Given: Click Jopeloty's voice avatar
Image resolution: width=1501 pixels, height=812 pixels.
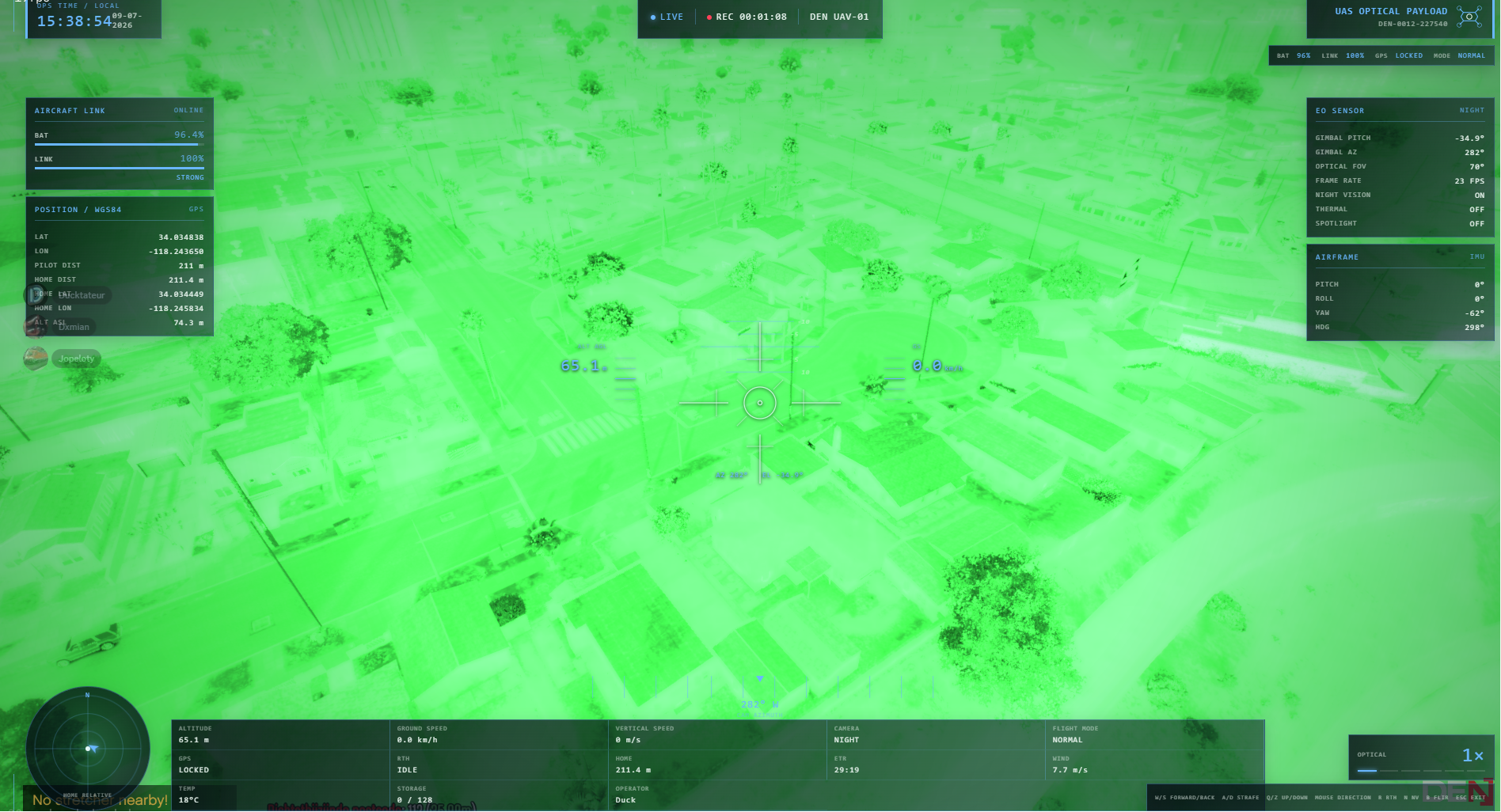Looking at the screenshot, I should (36, 359).
